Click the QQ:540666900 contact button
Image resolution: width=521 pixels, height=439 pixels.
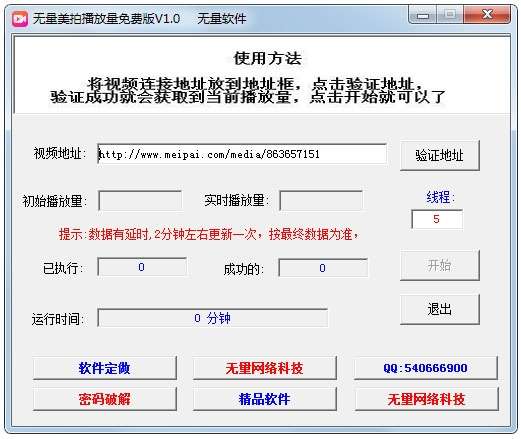tap(426, 368)
